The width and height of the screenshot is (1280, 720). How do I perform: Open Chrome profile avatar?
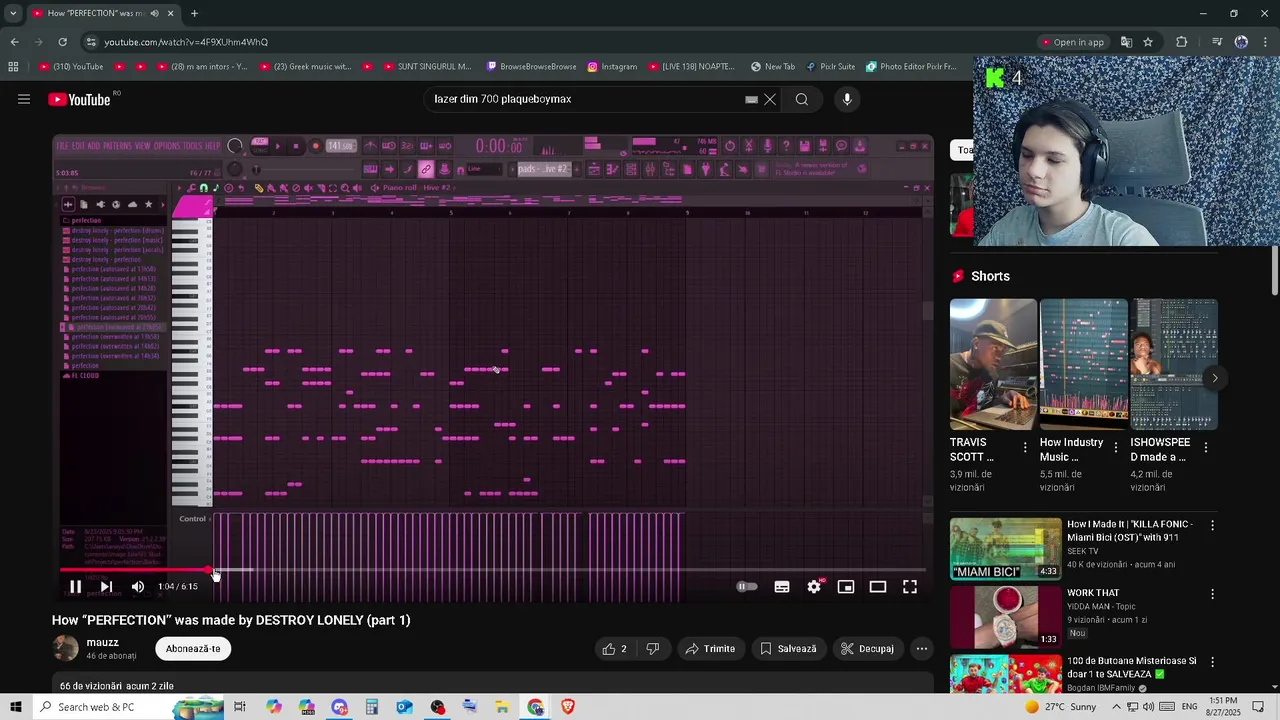[x=1241, y=42]
